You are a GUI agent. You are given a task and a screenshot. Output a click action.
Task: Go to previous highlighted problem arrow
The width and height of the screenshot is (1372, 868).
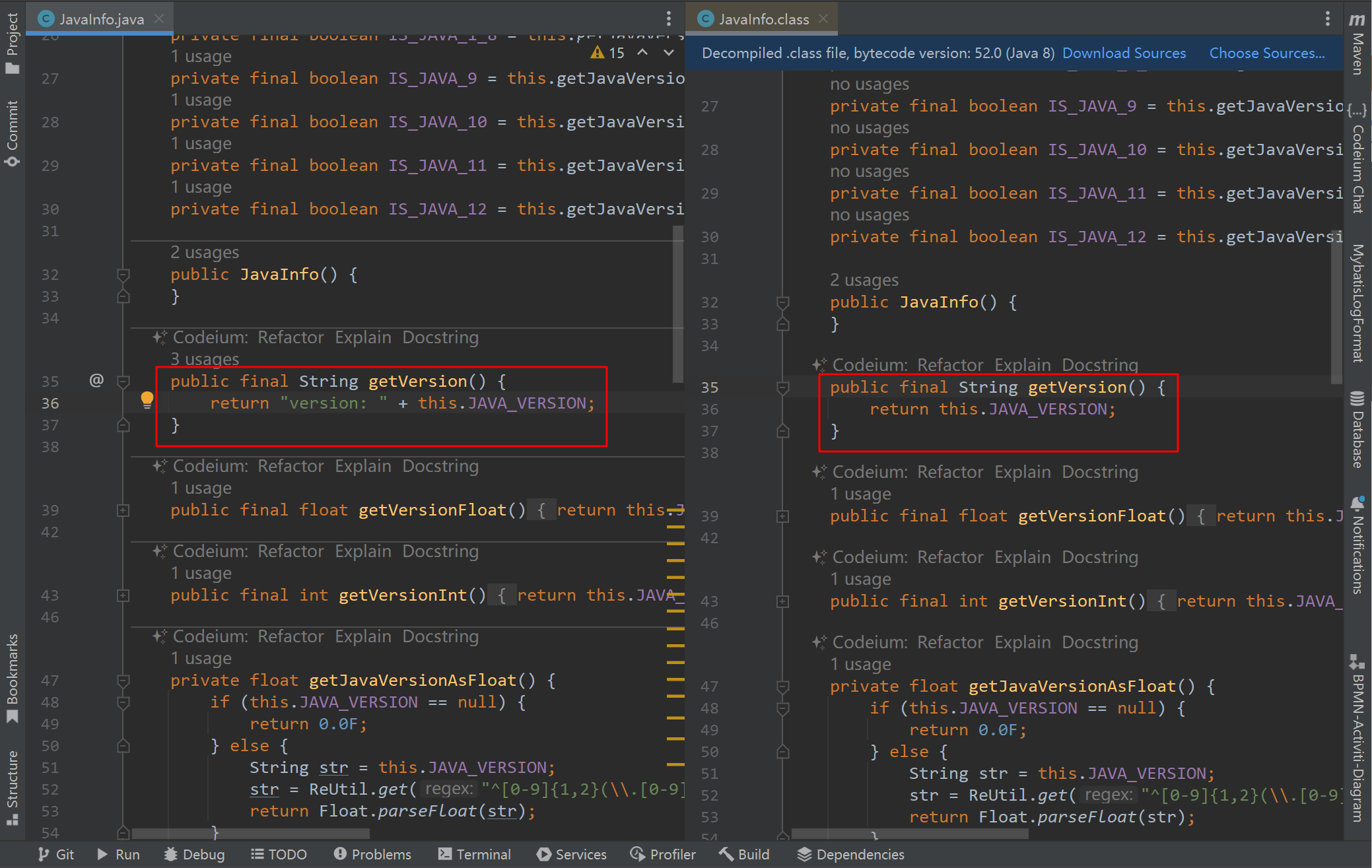[x=642, y=53]
